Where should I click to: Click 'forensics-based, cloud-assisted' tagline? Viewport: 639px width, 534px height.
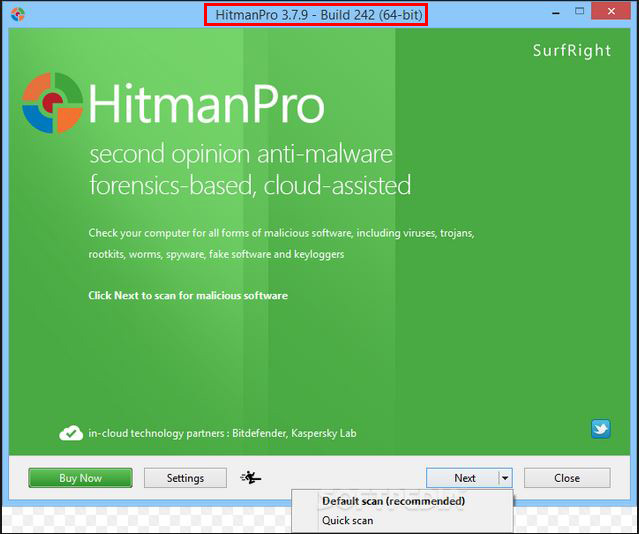(x=250, y=185)
